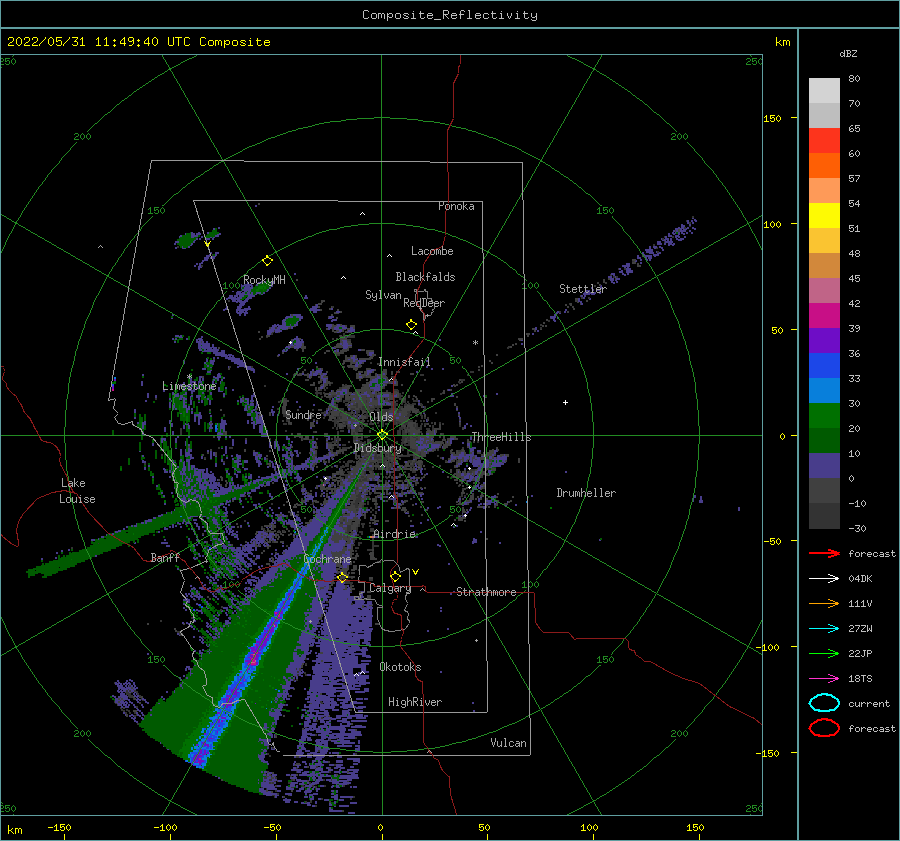Select the 'Sylvan' map label

383,295
